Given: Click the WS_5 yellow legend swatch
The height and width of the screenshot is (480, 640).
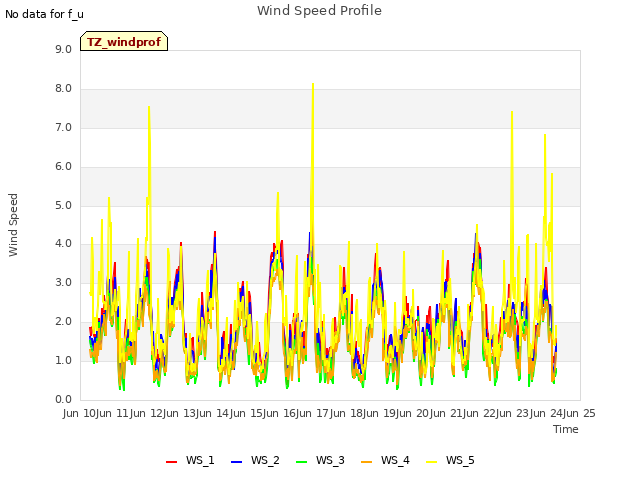Looking at the screenshot, I should click(x=431, y=462).
